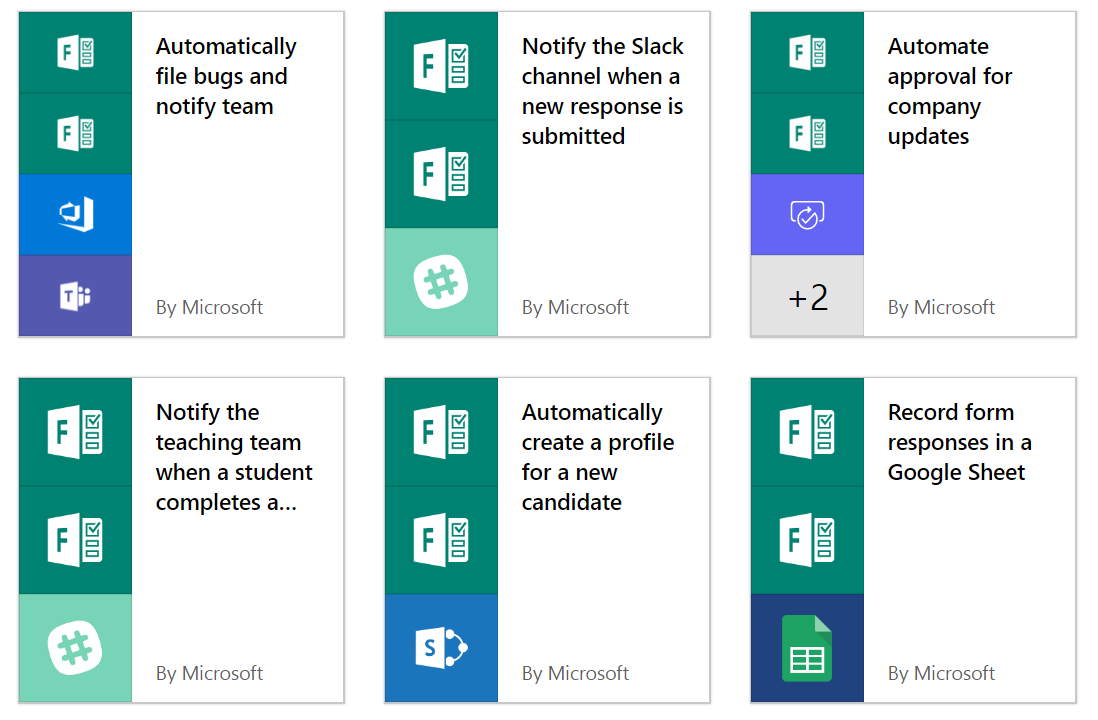Image resolution: width=1098 pixels, height=720 pixels.
Task: Click the +2 more connectors tile
Action: 807,296
